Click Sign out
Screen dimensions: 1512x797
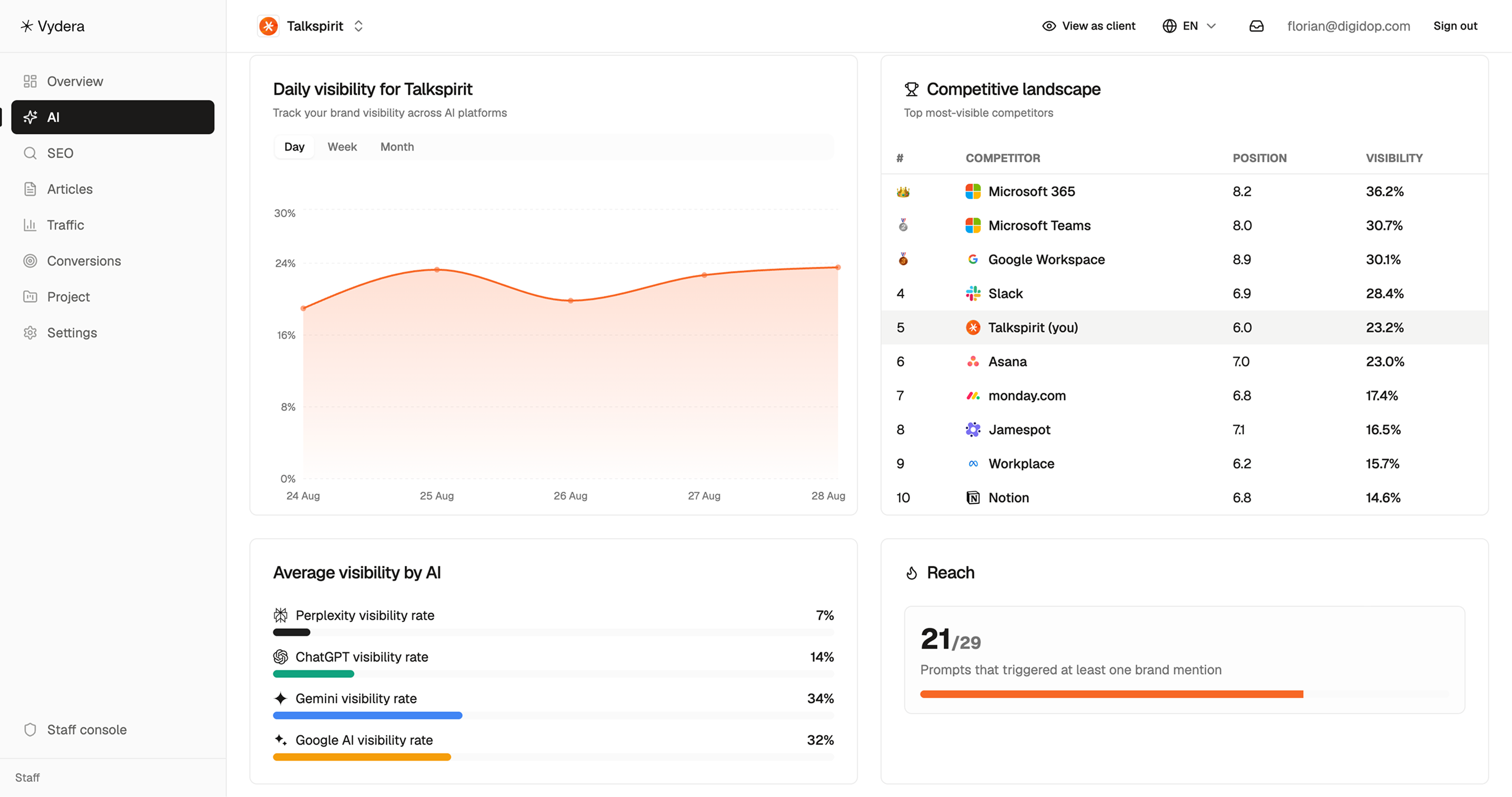[1455, 26]
